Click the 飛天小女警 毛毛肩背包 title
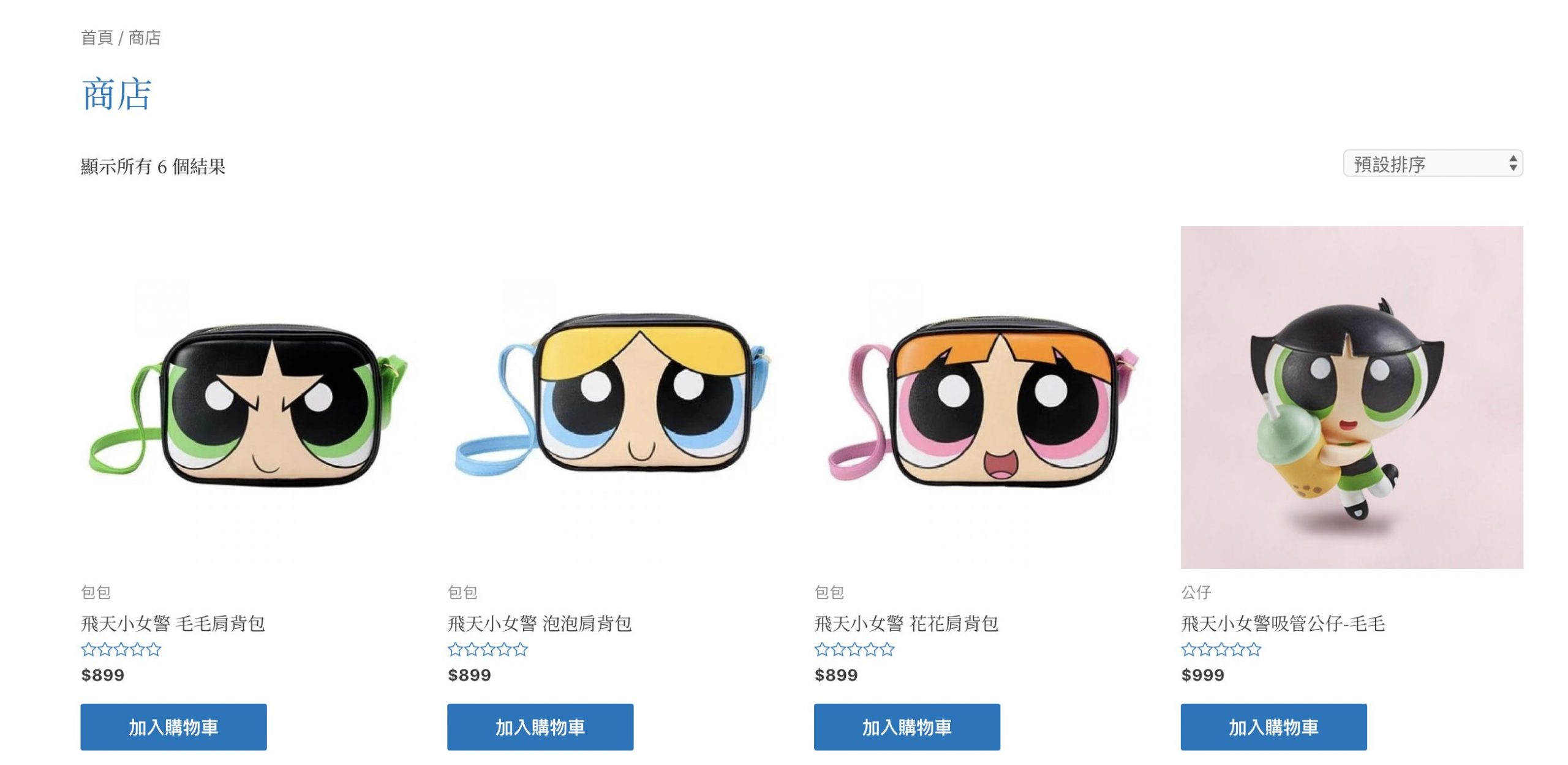 [x=173, y=624]
